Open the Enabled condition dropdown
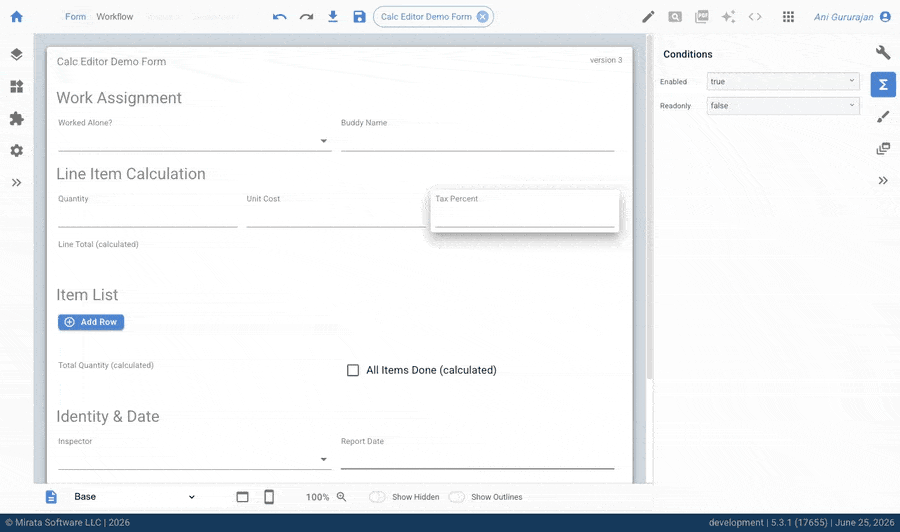The image size is (900, 532). 783,81
